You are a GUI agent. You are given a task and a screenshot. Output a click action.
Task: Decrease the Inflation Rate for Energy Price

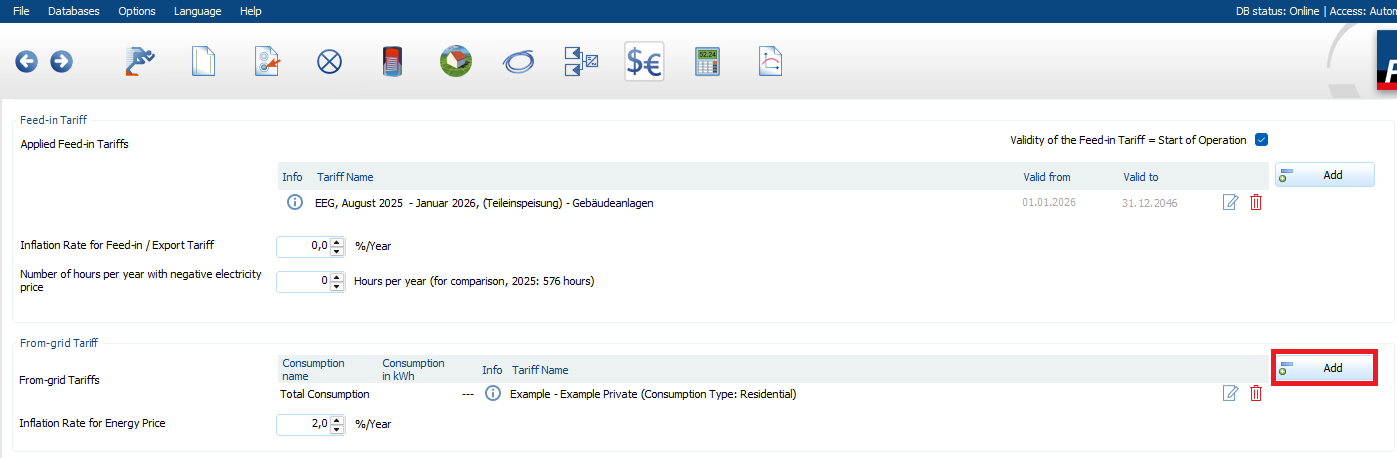(337, 429)
